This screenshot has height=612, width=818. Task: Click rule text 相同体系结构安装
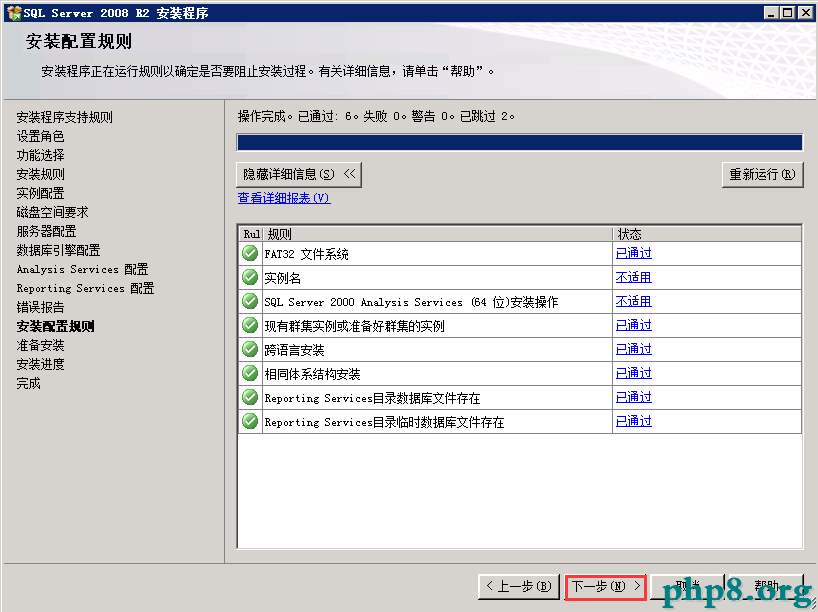point(312,374)
